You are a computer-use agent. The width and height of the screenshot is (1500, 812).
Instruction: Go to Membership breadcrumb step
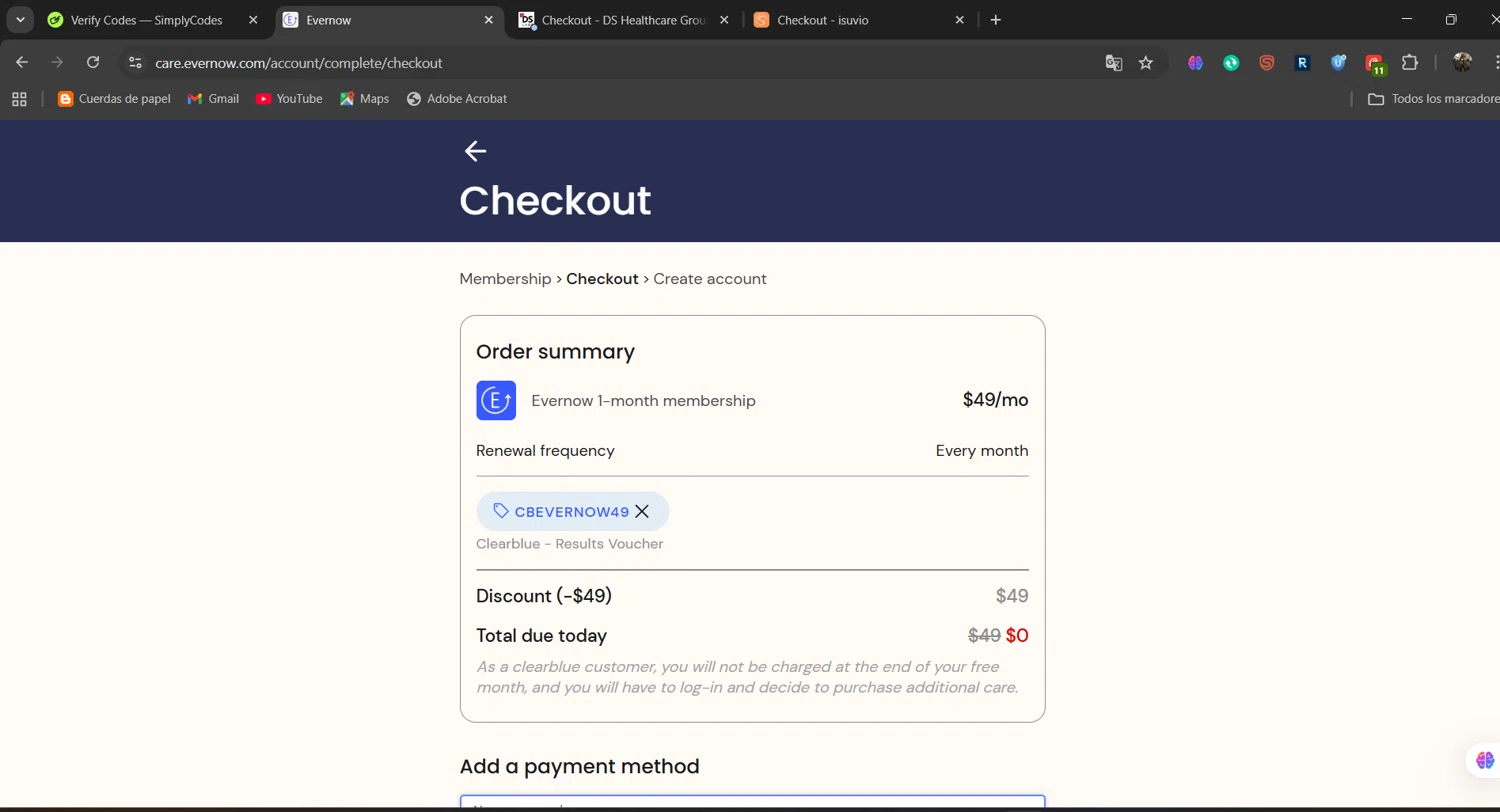coord(505,279)
